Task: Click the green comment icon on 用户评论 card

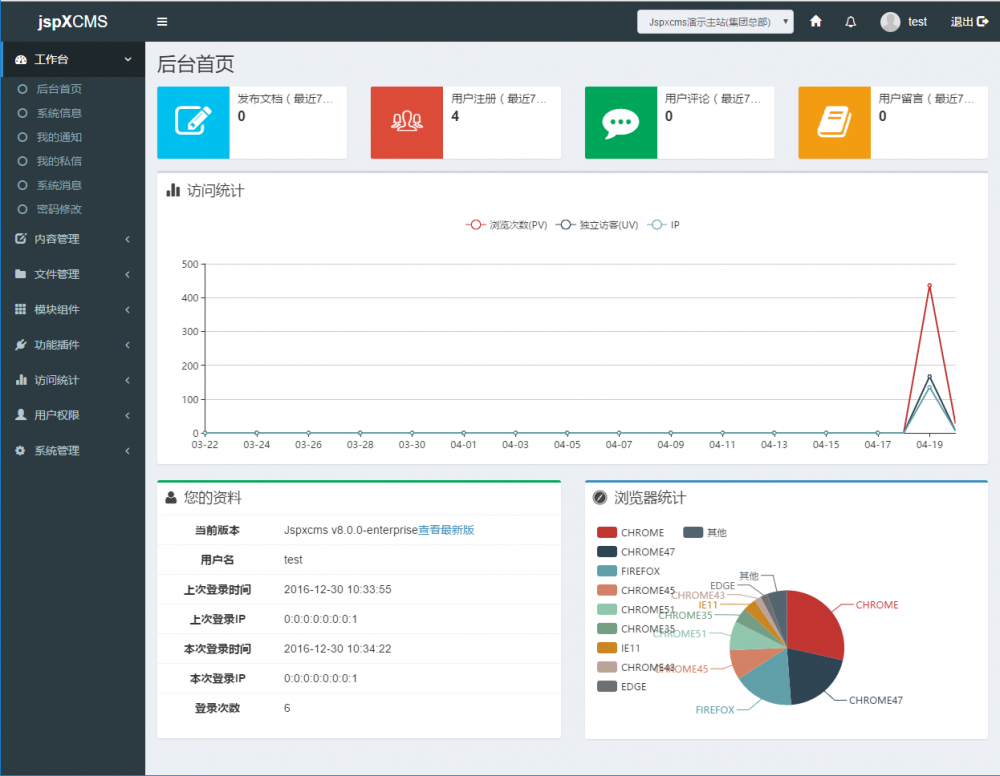Action: [621, 122]
